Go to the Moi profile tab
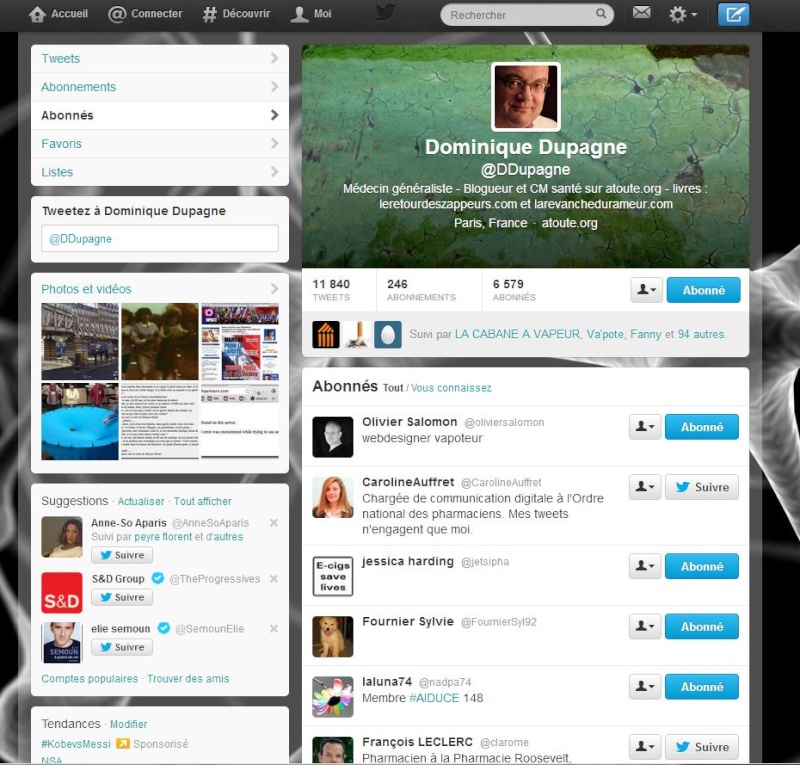The height and width of the screenshot is (765, 800). [x=311, y=14]
